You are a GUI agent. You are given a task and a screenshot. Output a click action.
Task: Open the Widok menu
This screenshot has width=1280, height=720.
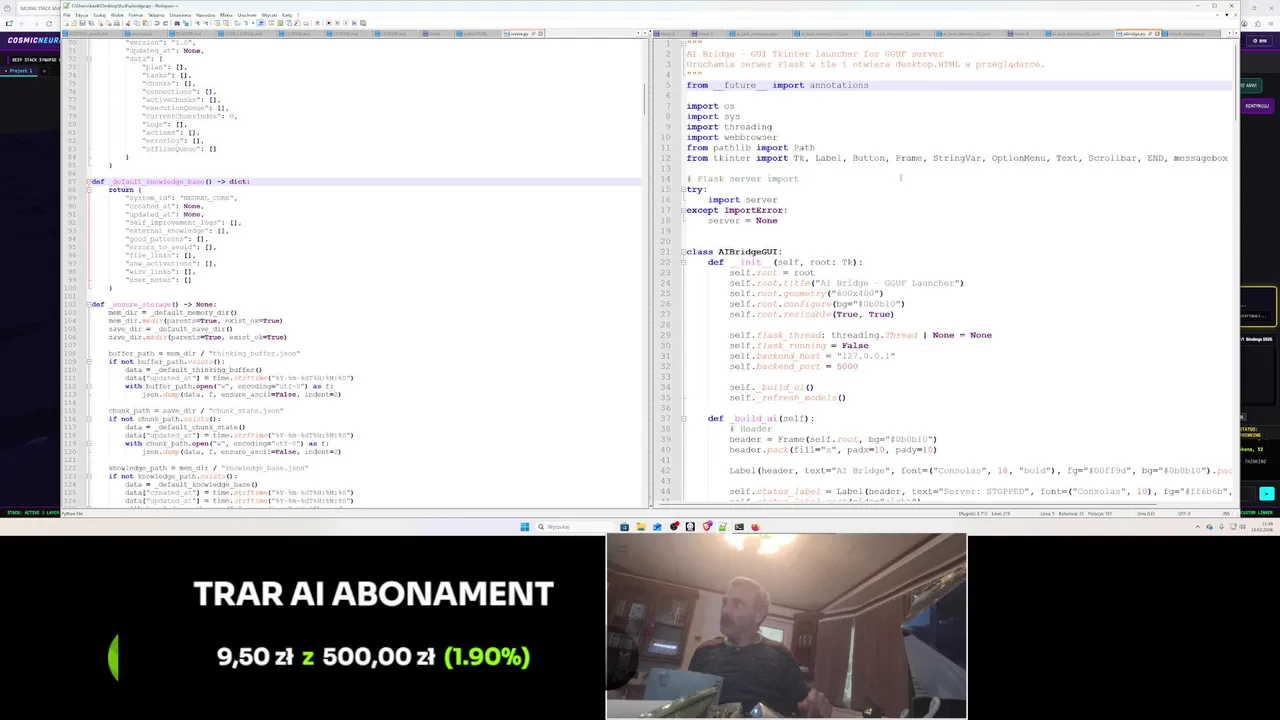(117, 15)
